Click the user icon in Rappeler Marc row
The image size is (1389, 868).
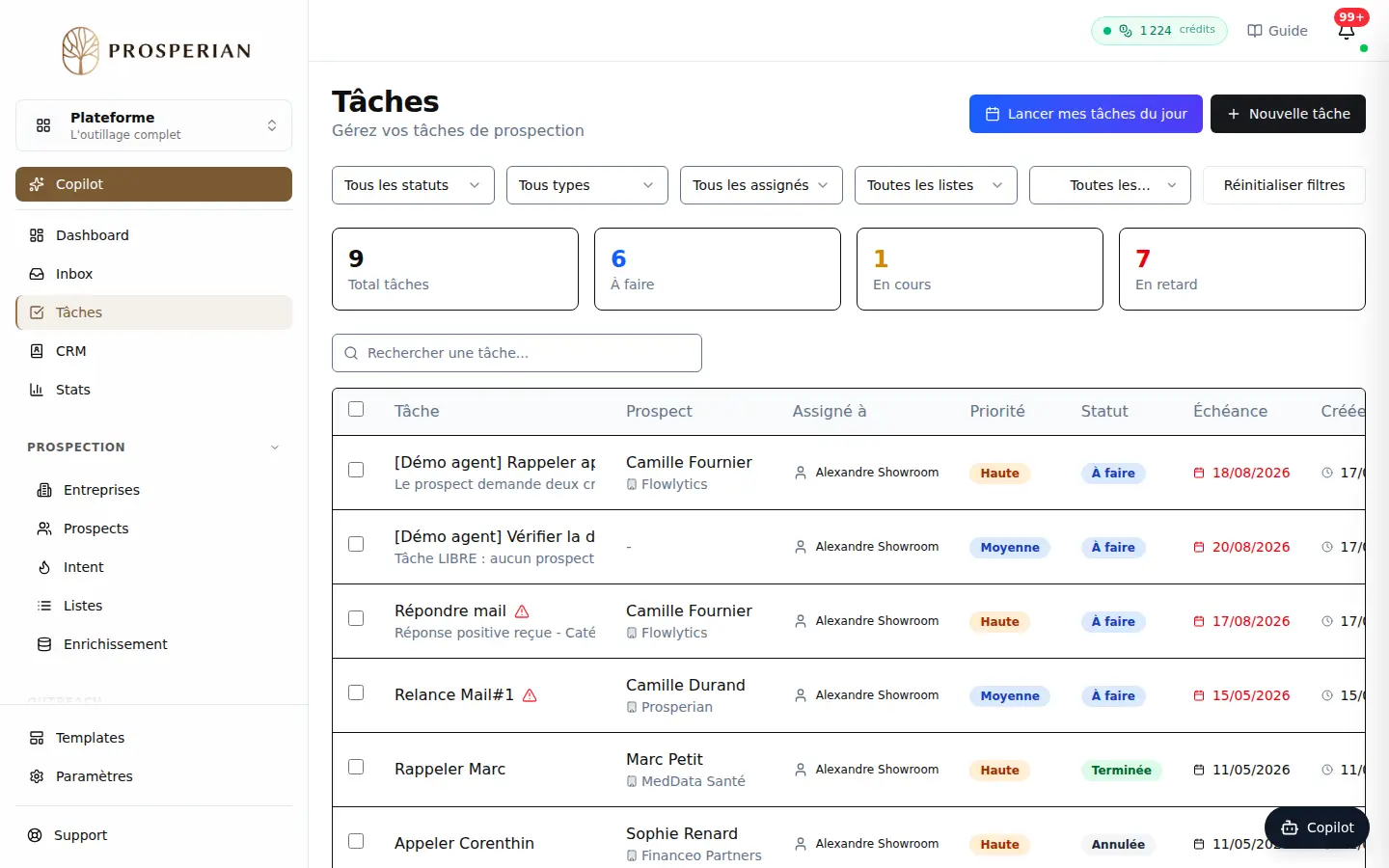[801, 771]
